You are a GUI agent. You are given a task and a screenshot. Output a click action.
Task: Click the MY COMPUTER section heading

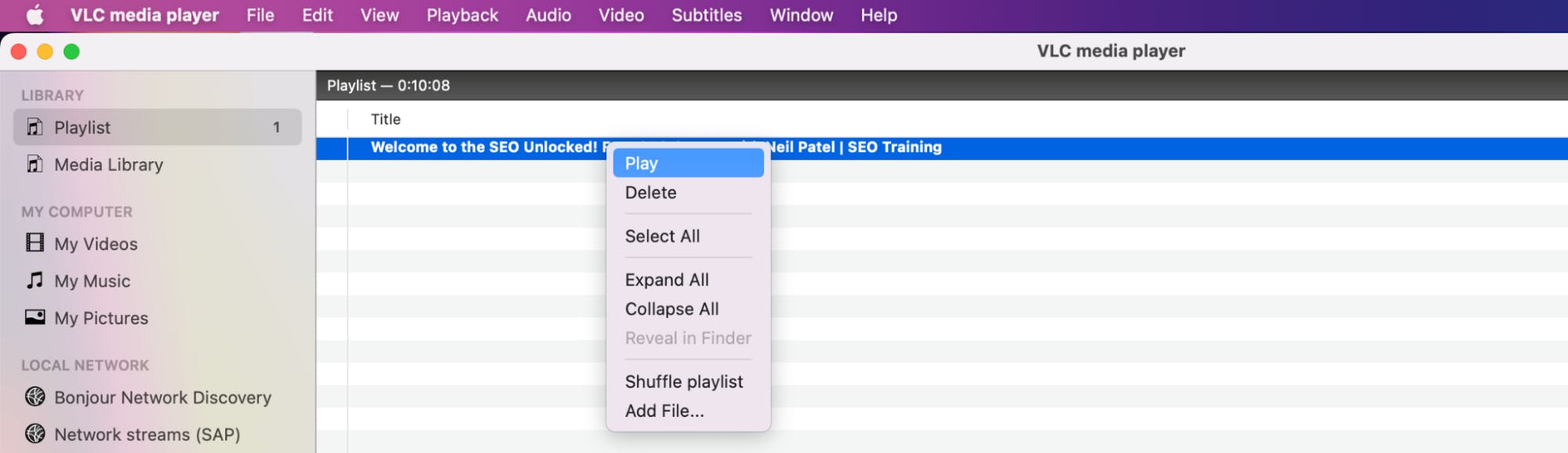[x=77, y=212]
